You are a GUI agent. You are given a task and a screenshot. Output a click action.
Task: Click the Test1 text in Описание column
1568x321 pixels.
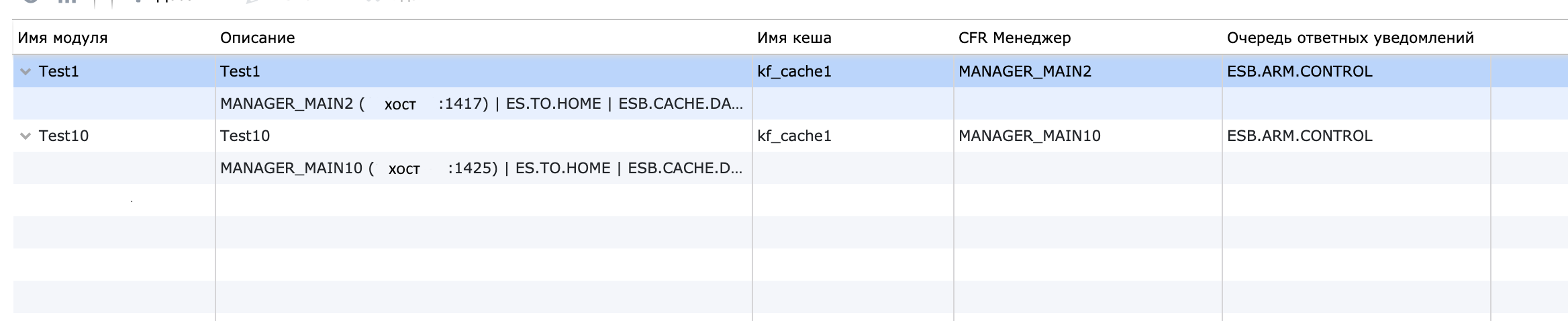(240, 71)
